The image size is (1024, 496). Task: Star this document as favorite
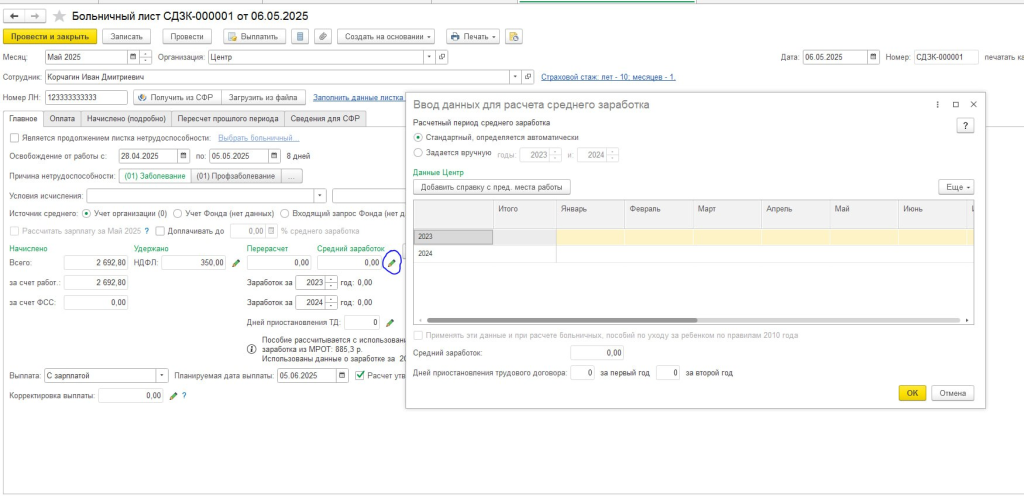coord(60,16)
